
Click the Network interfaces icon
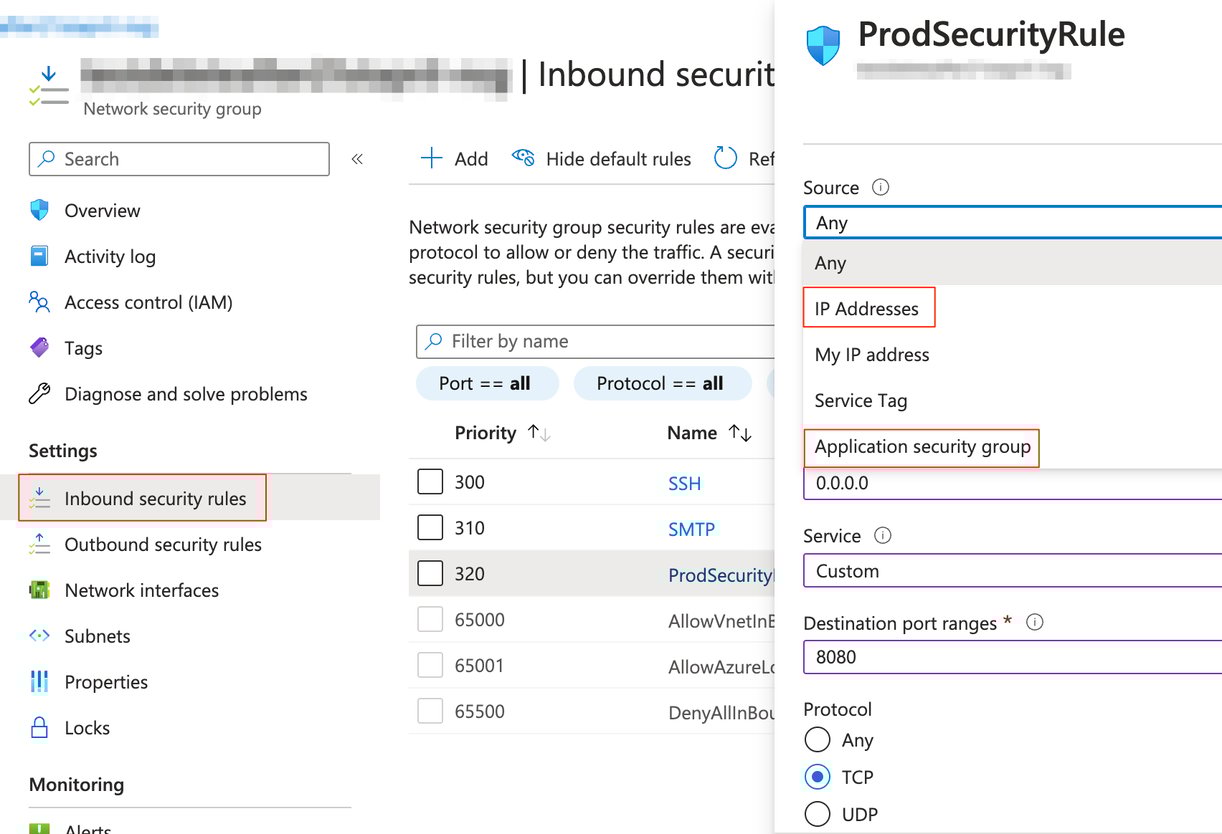point(39,590)
